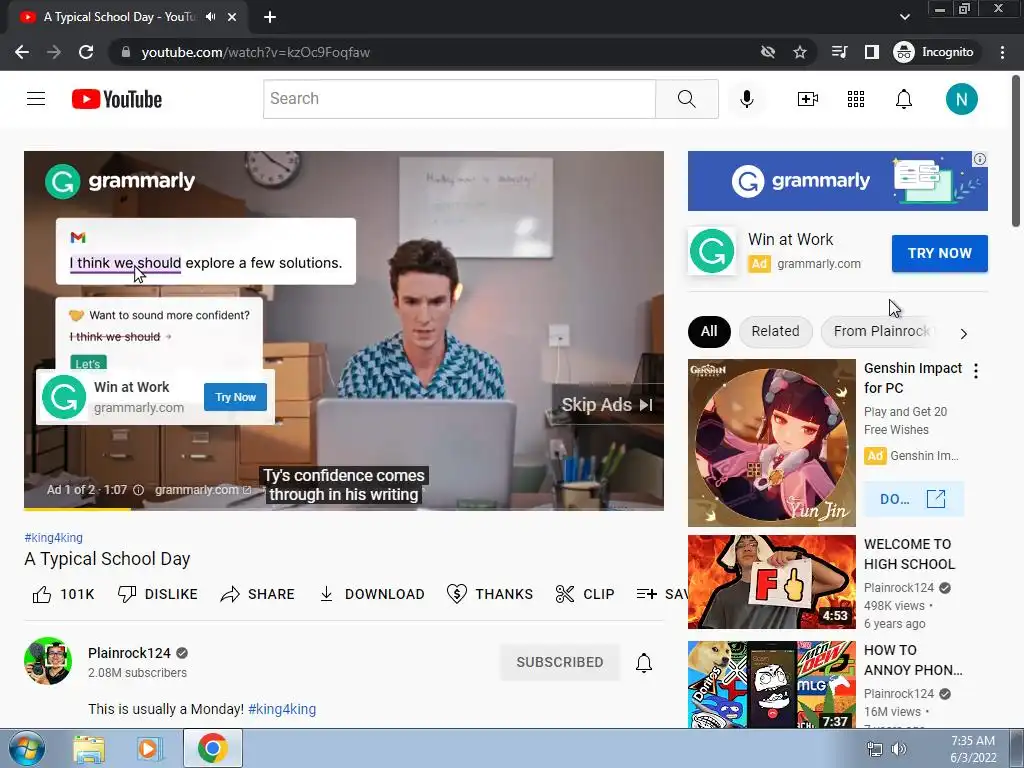Viewport: 1024px width, 768px height.
Task: Click Try Now in video ad overlay
Action: point(235,397)
